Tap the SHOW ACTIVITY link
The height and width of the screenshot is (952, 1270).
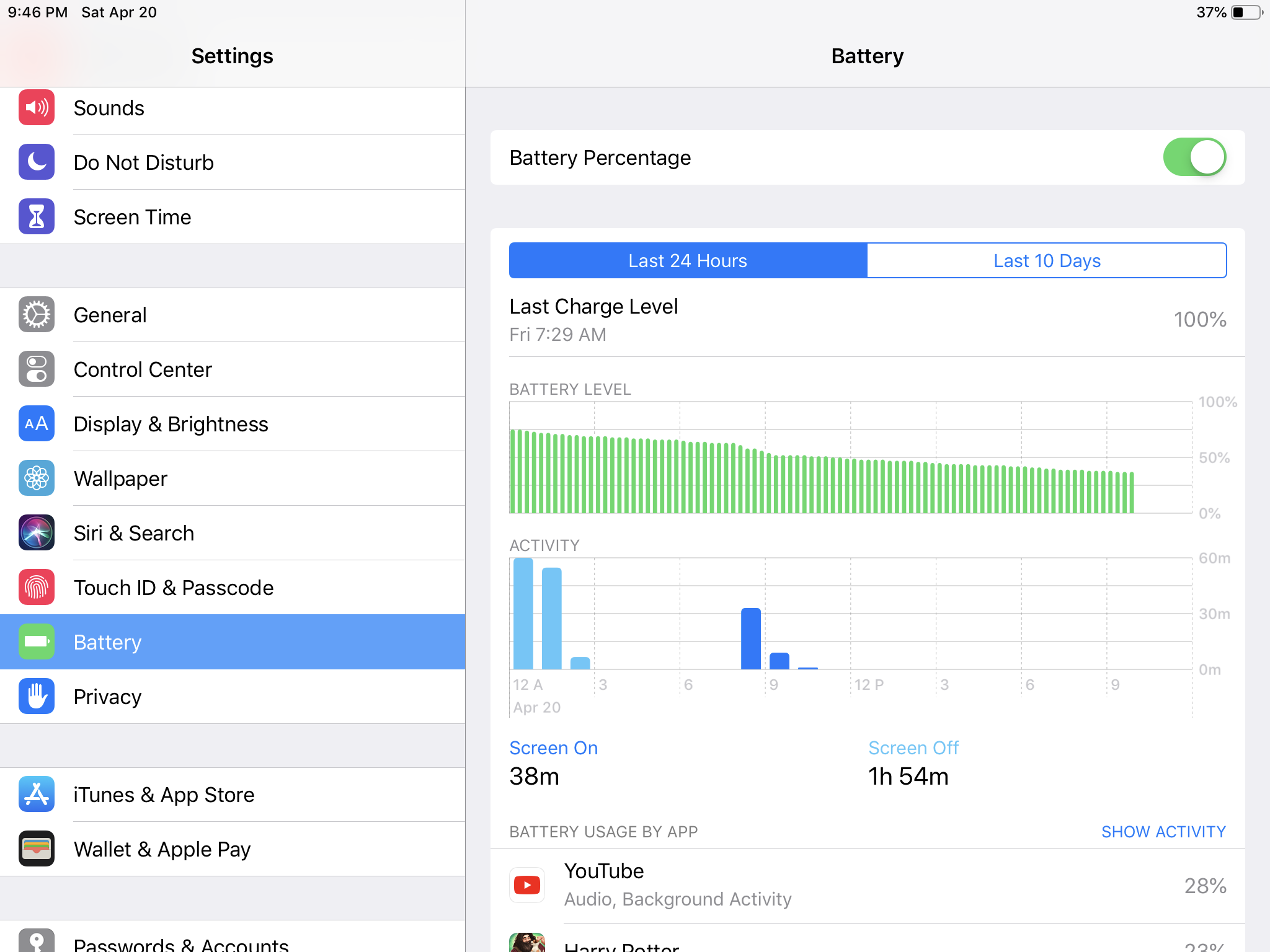click(1163, 832)
